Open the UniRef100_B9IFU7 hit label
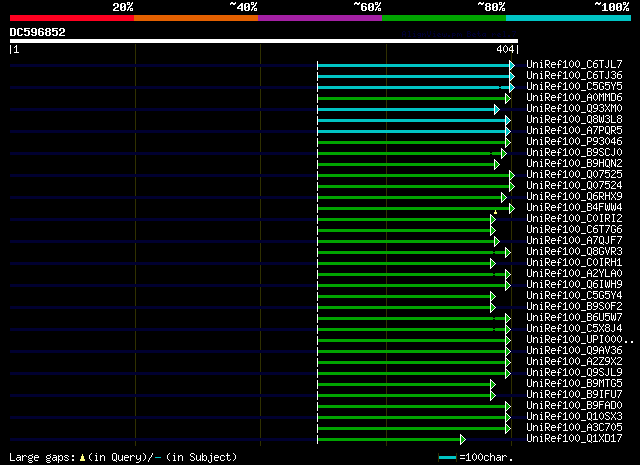Viewport: 640px width, 465px height. (x=574, y=395)
